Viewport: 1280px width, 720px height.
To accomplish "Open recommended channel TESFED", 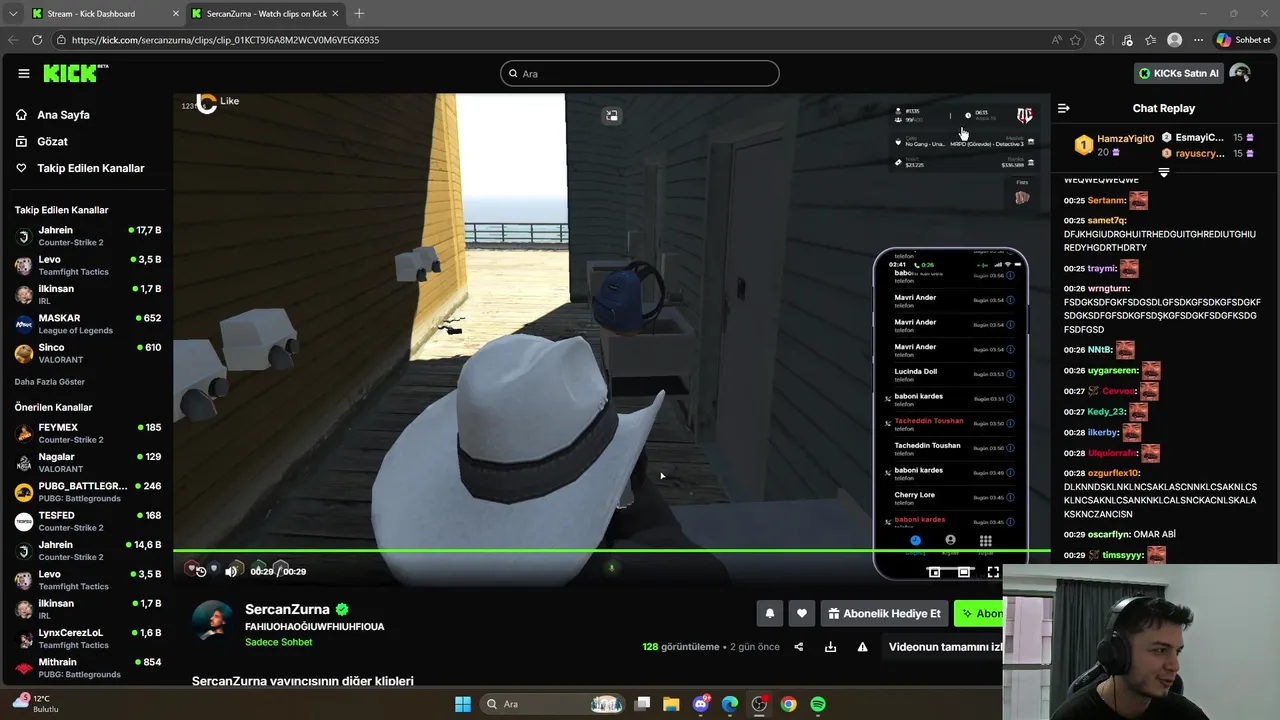I will [x=88, y=521].
